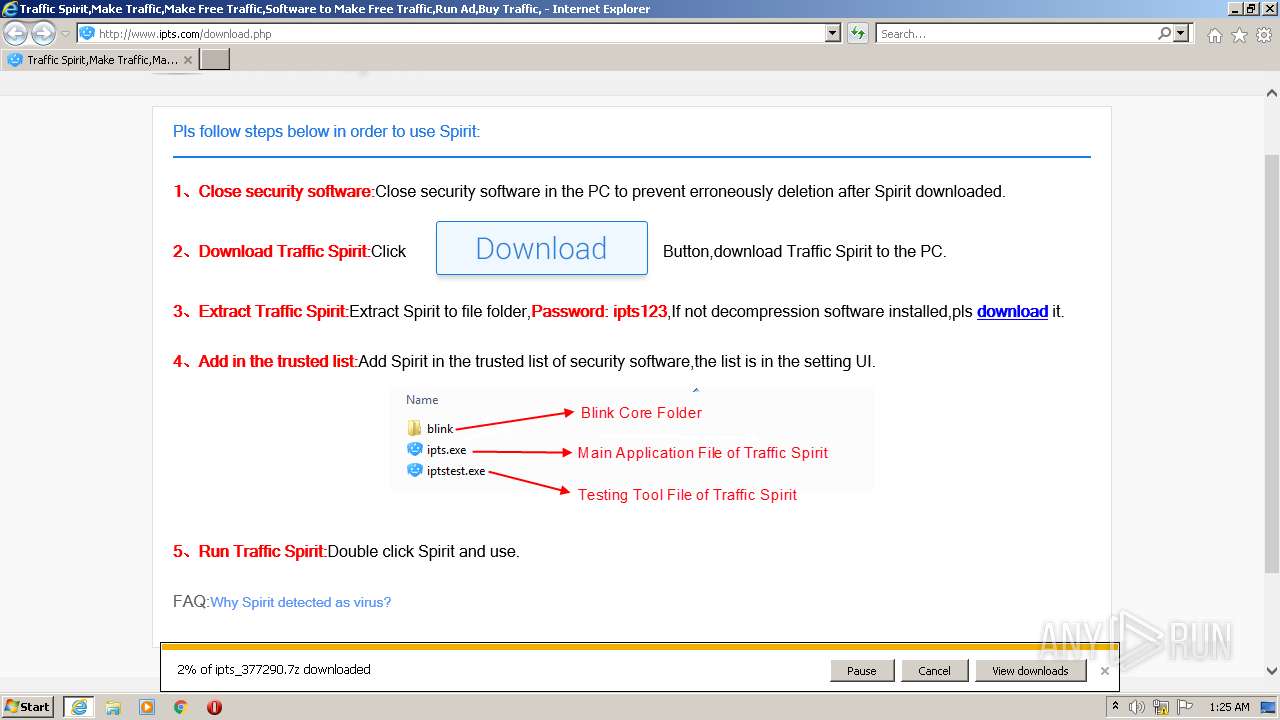This screenshot has width=1280, height=720.
Task: Open the file explorer taskbar icon
Action: [x=113, y=707]
